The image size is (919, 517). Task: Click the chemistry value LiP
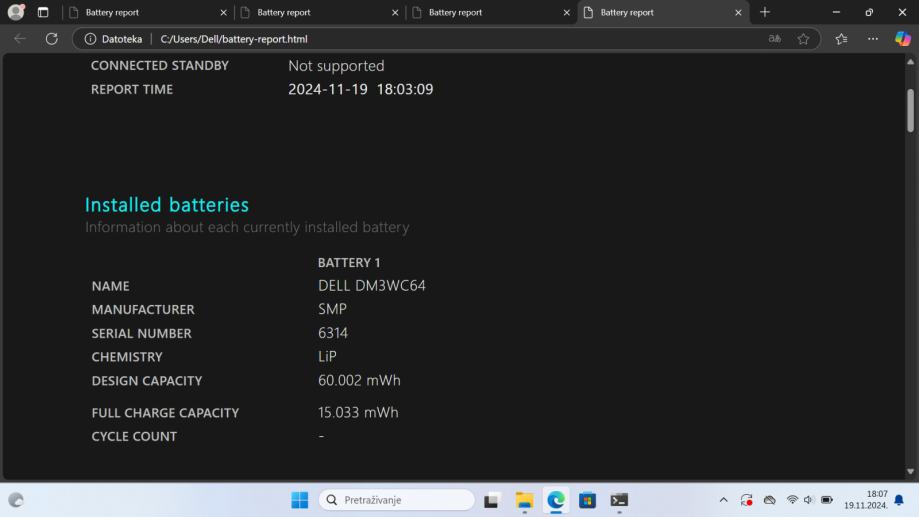coord(327,356)
